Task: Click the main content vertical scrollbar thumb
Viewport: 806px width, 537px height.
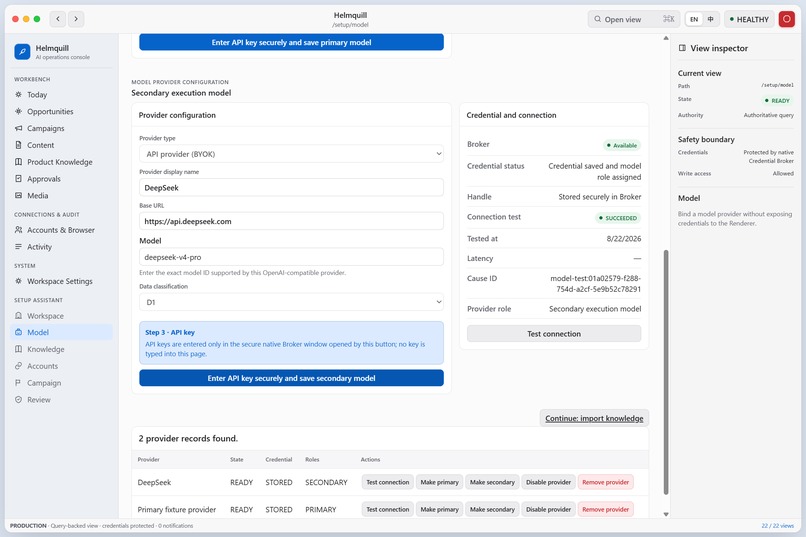Action: 666,372
